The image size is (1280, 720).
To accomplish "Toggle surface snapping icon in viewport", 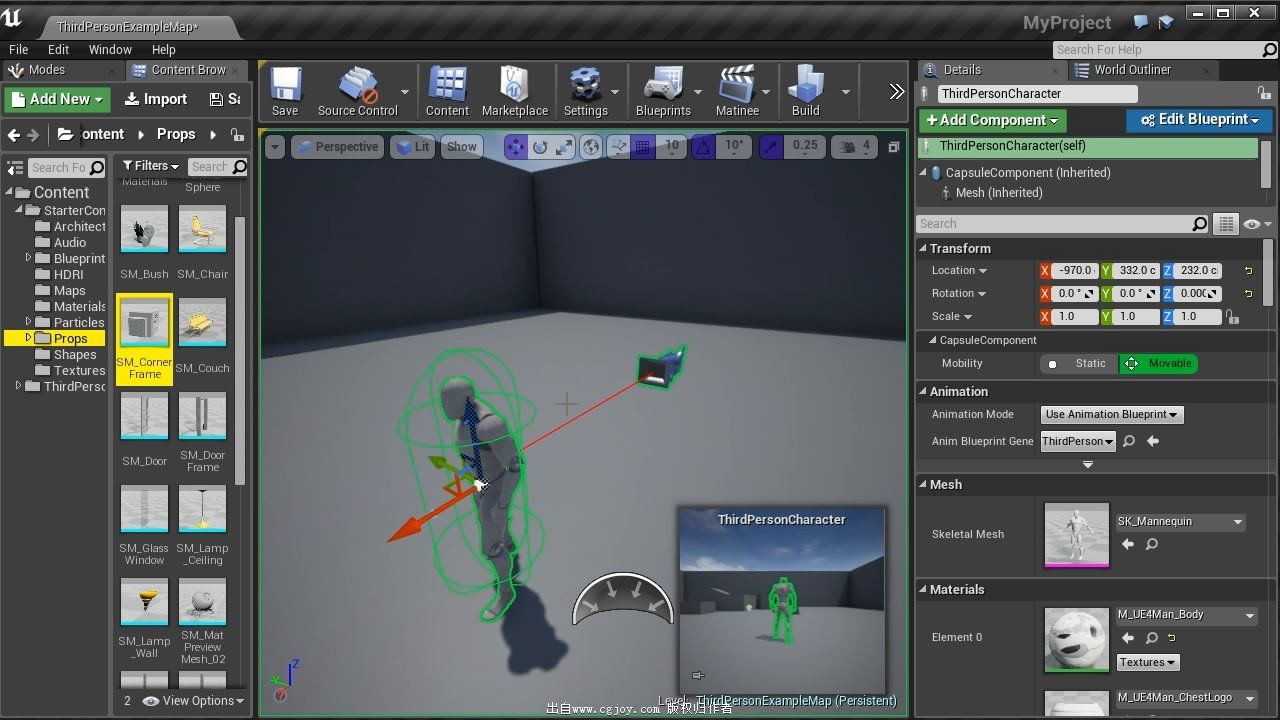I will [618, 147].
